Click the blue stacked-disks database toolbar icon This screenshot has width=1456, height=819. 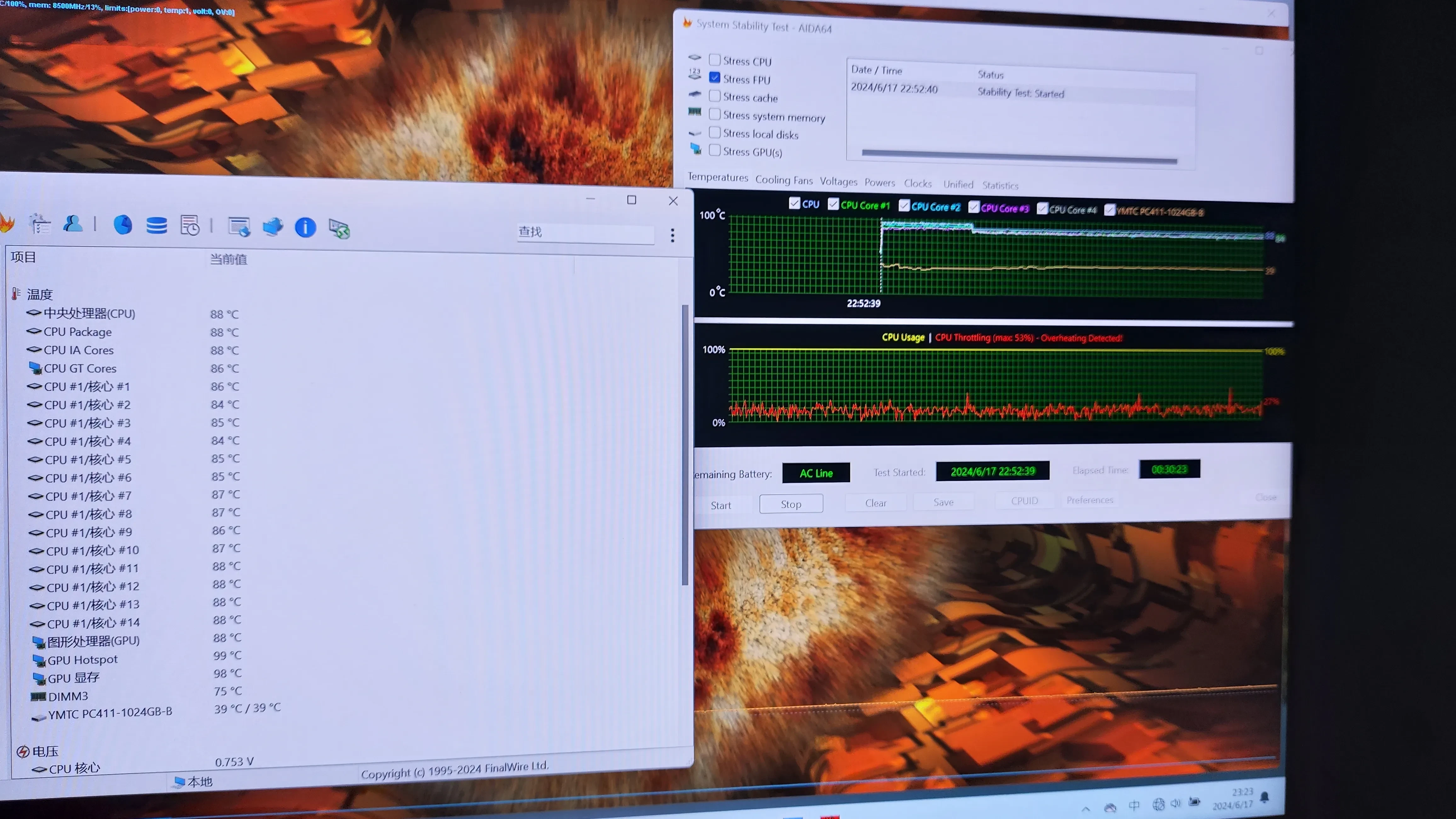156,225
